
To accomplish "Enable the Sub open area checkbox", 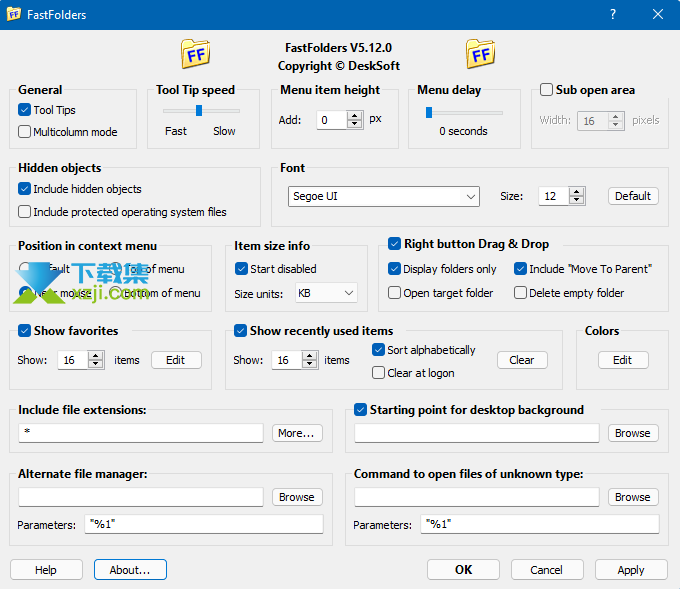I will [x=546, y=89].
